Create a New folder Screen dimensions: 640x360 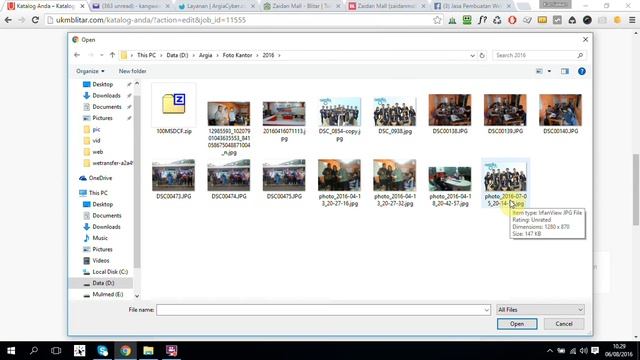click(x=132, y=71)
